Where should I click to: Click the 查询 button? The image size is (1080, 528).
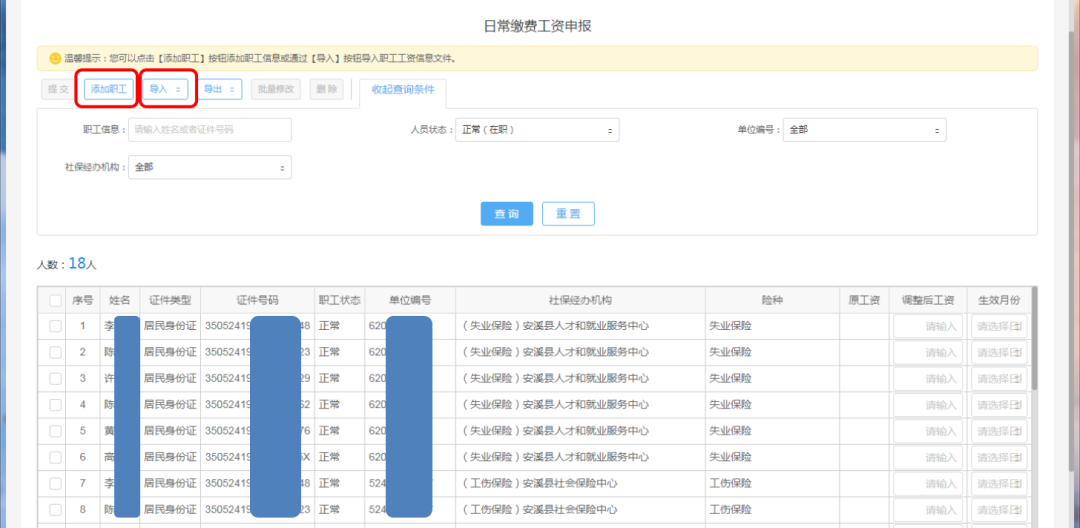click(x=507, y=214)
